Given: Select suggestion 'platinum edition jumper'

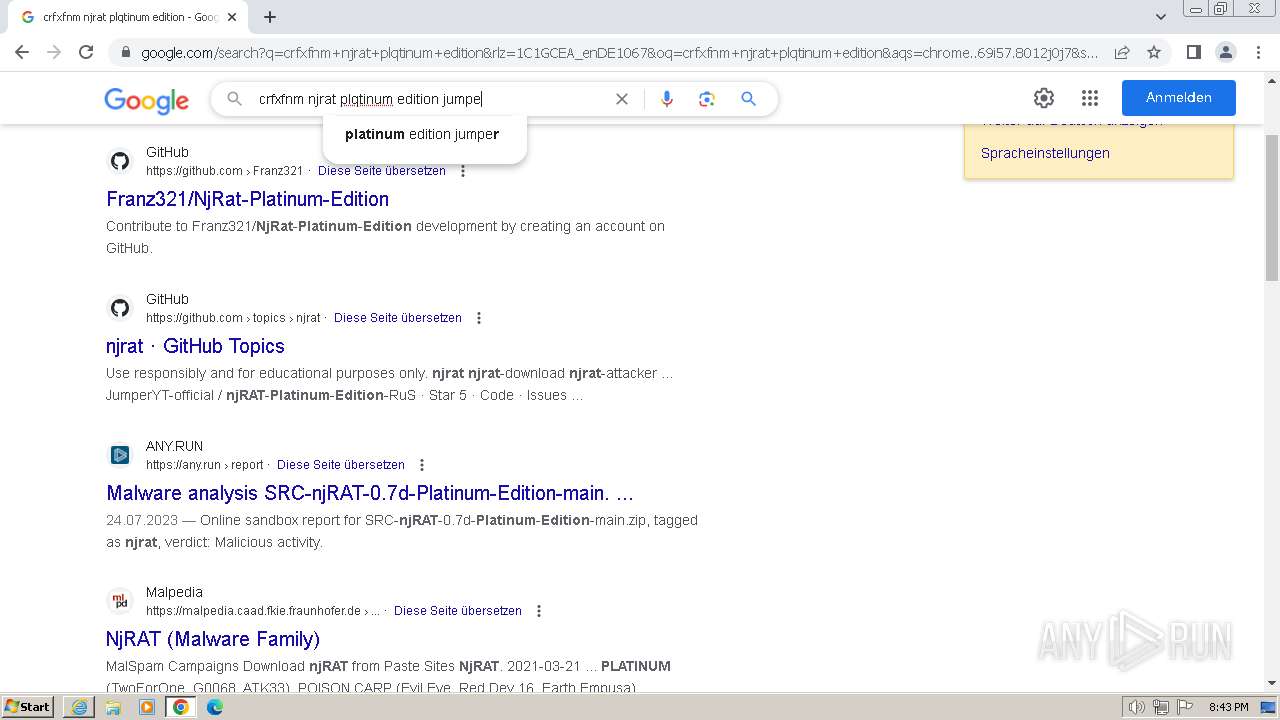Looking at the screenshot, I should 422,134.
